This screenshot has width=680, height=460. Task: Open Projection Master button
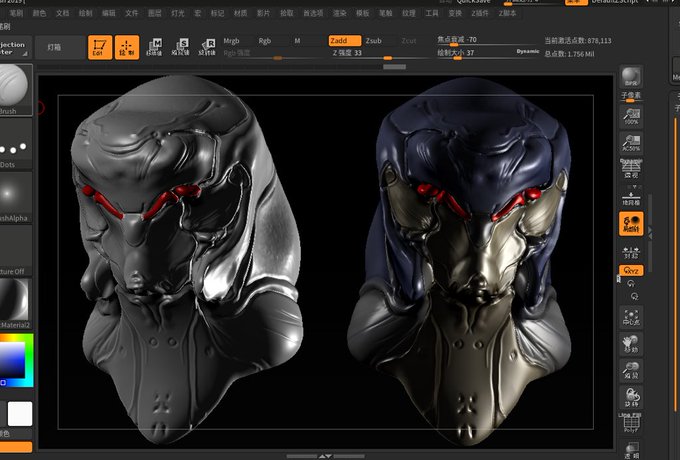[16, 48]
